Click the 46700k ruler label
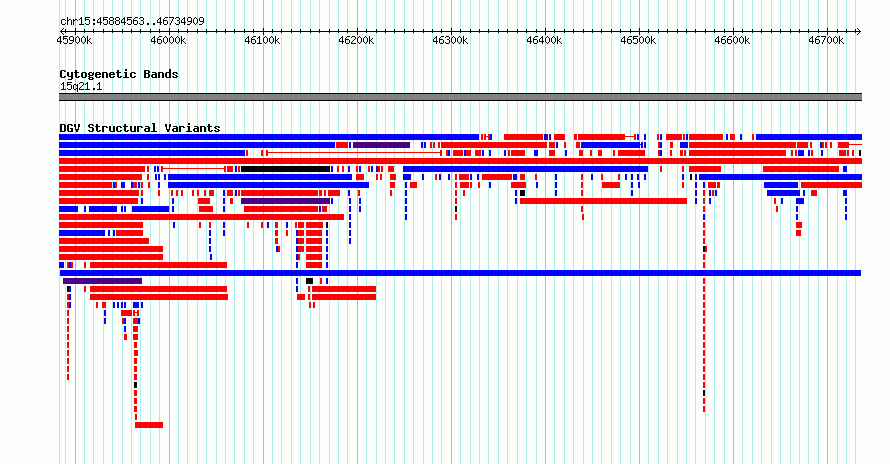The image size is (890, 464). [x=826, y=40]
